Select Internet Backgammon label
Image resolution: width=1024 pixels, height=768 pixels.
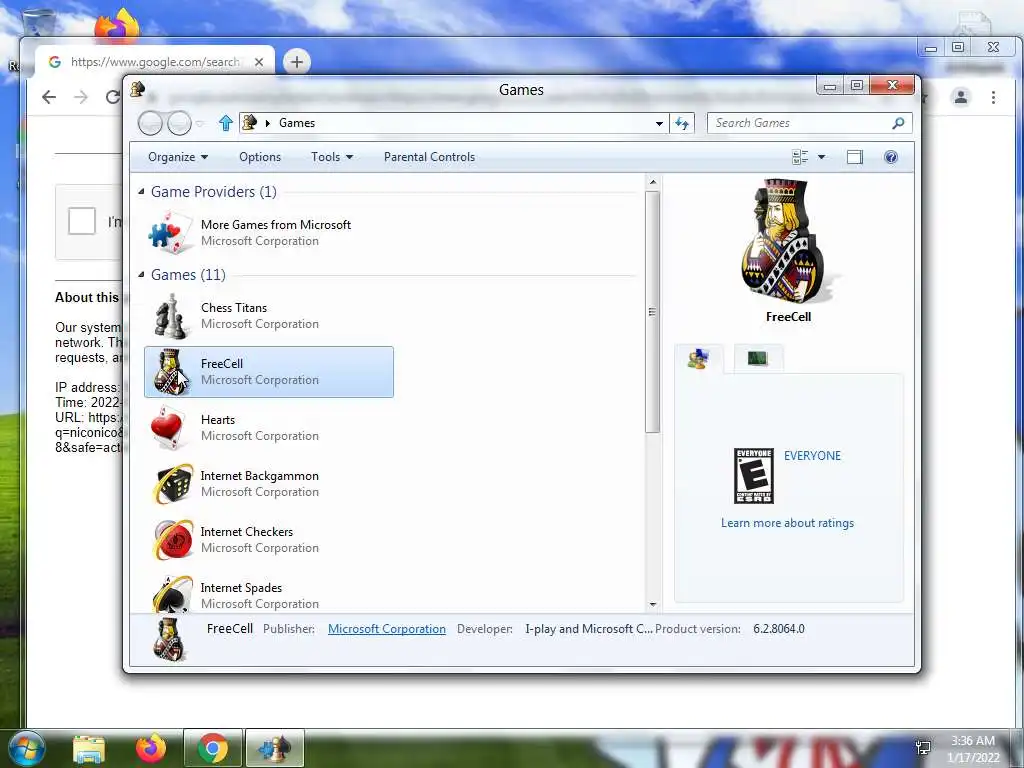[259, 476]
